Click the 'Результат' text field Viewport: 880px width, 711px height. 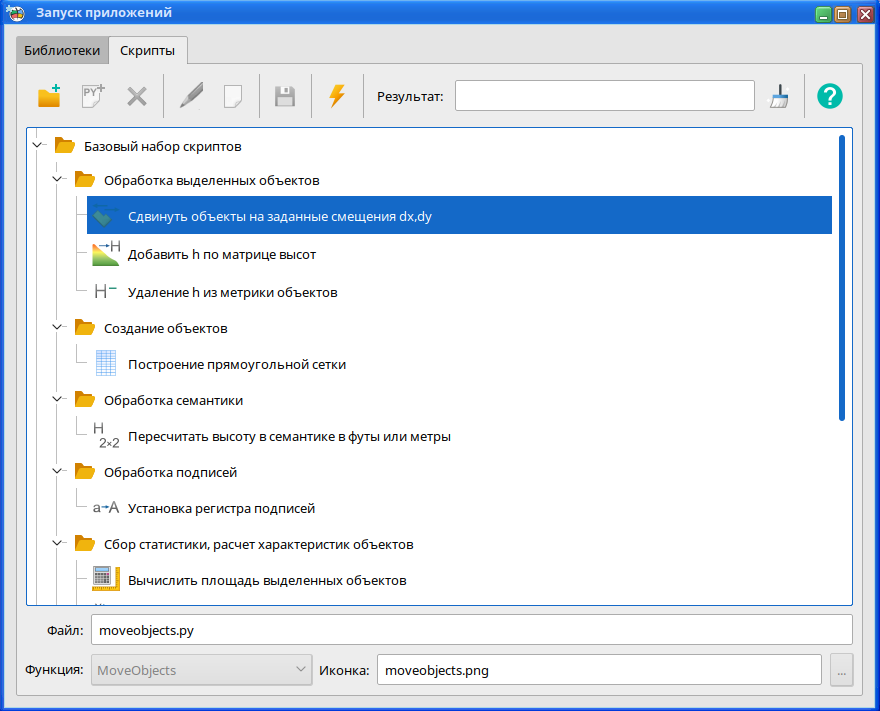click(604, 96)
